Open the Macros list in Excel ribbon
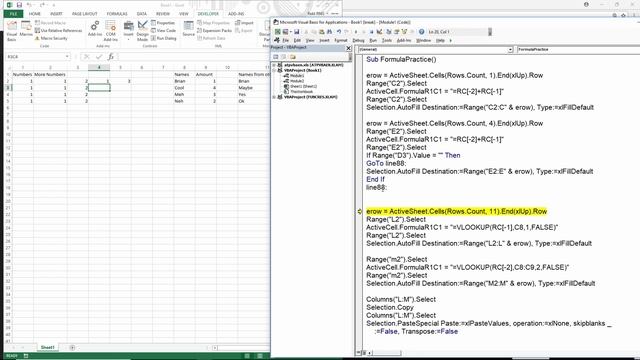 tap(26, 29)
